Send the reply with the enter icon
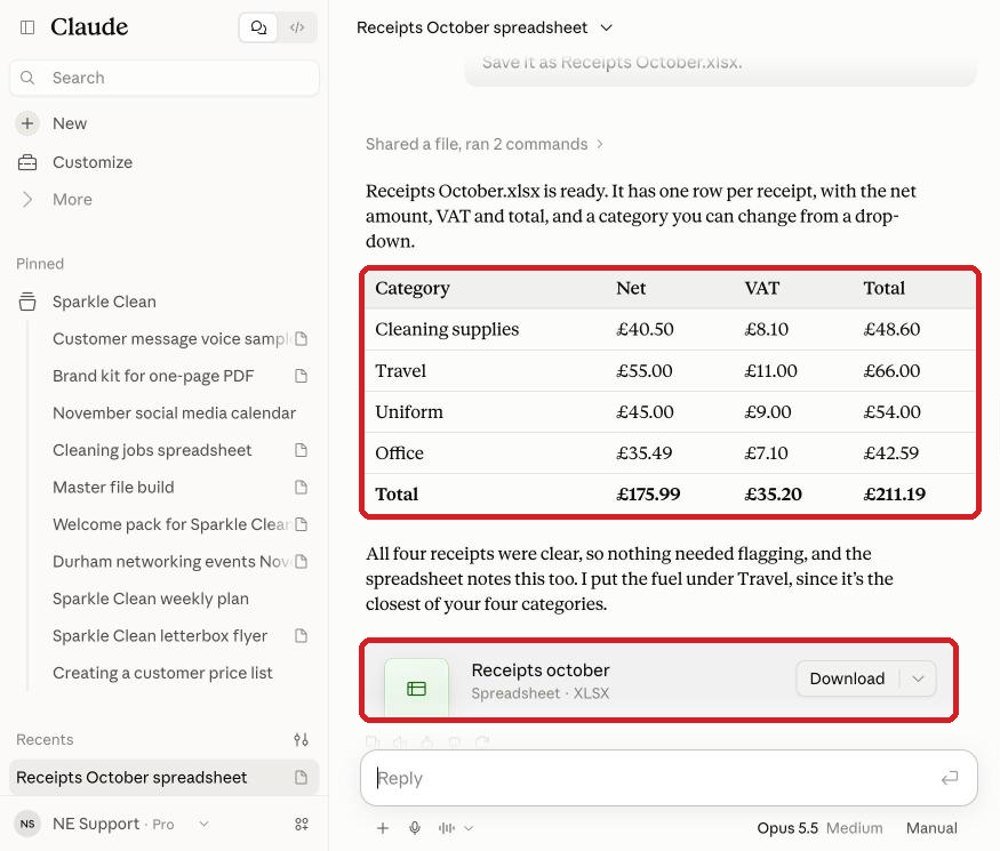 click(x=950, y=778)
